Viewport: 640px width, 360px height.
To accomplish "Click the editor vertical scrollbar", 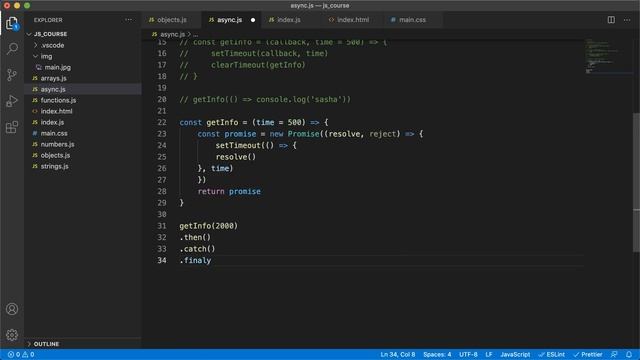I will (636, 184).
